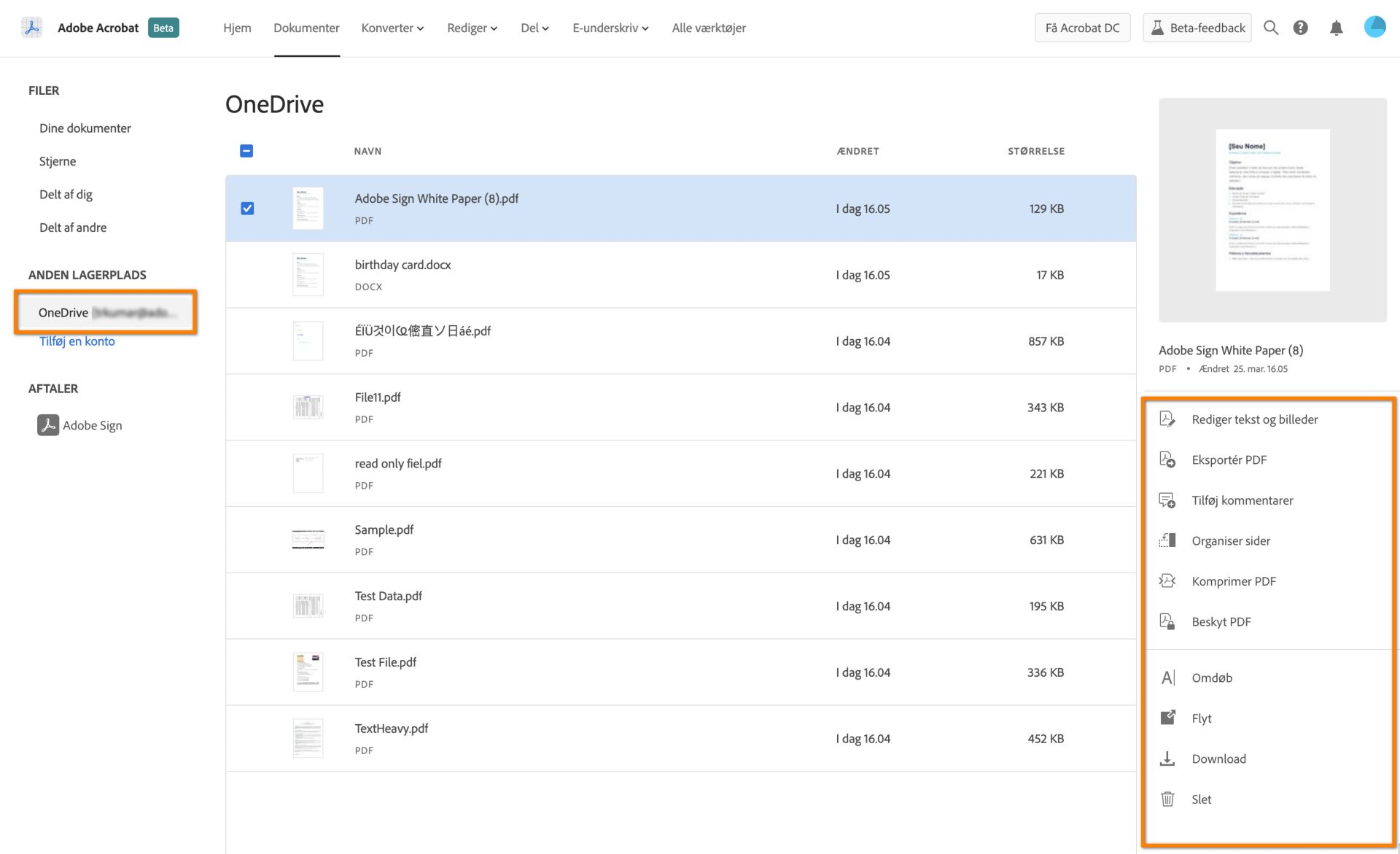1400x854 pixels.
Task: Click Tilføj en konto link
Action: click(x=76, y=341)
